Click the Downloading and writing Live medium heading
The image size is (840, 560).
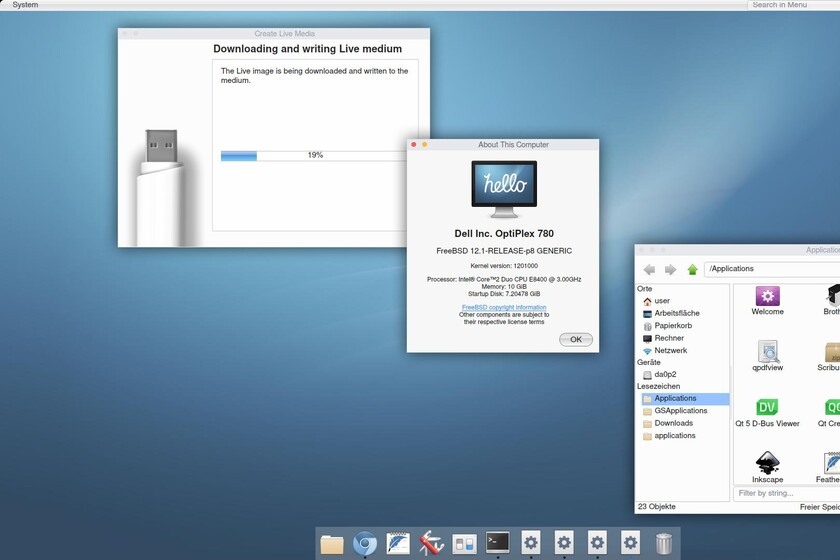[x=308, y=49]
